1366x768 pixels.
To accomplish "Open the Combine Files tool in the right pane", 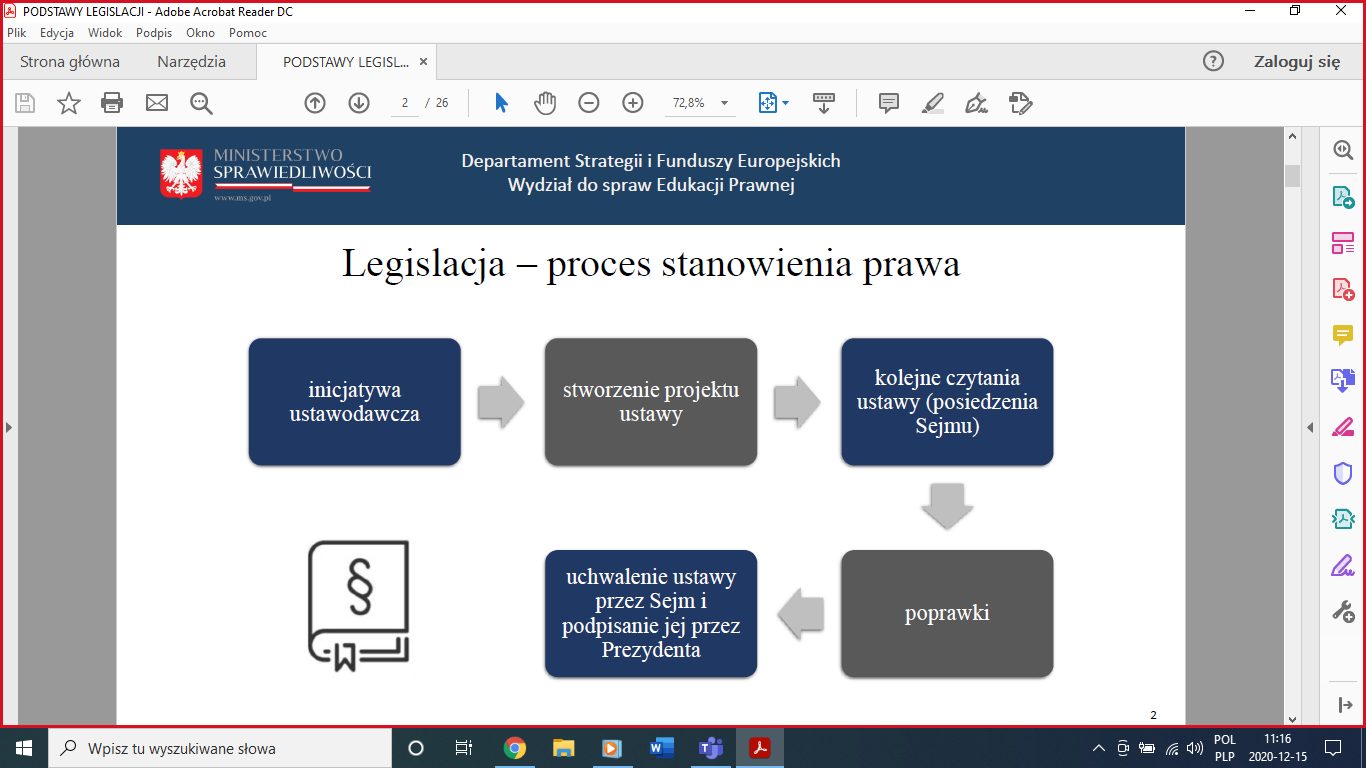I will click(x=1342, y=380).
